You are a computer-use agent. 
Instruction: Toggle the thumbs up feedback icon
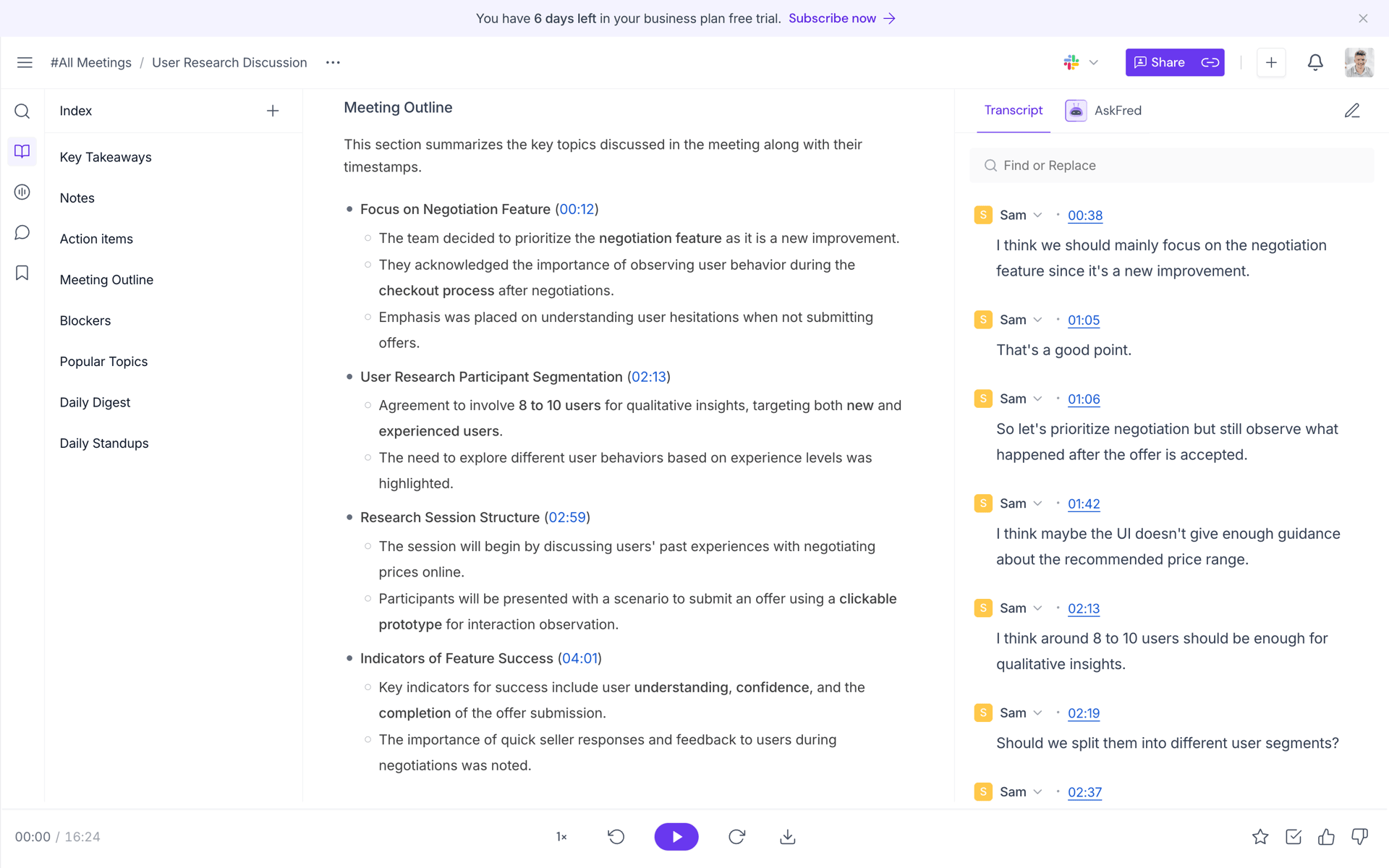tap(1326, 837)
